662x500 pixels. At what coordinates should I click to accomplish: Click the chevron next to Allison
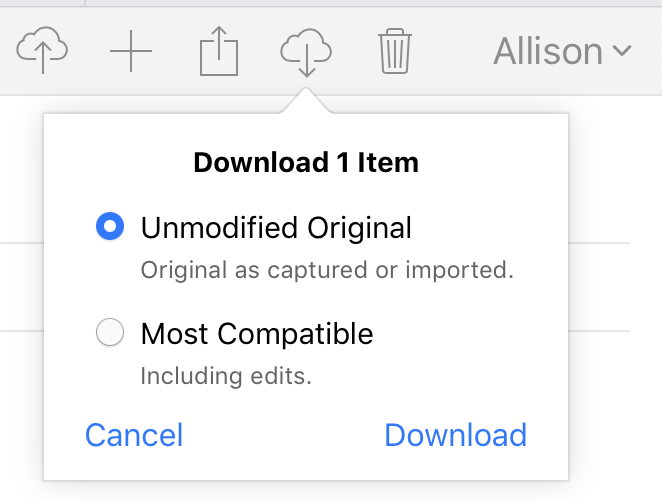[622, 52]
